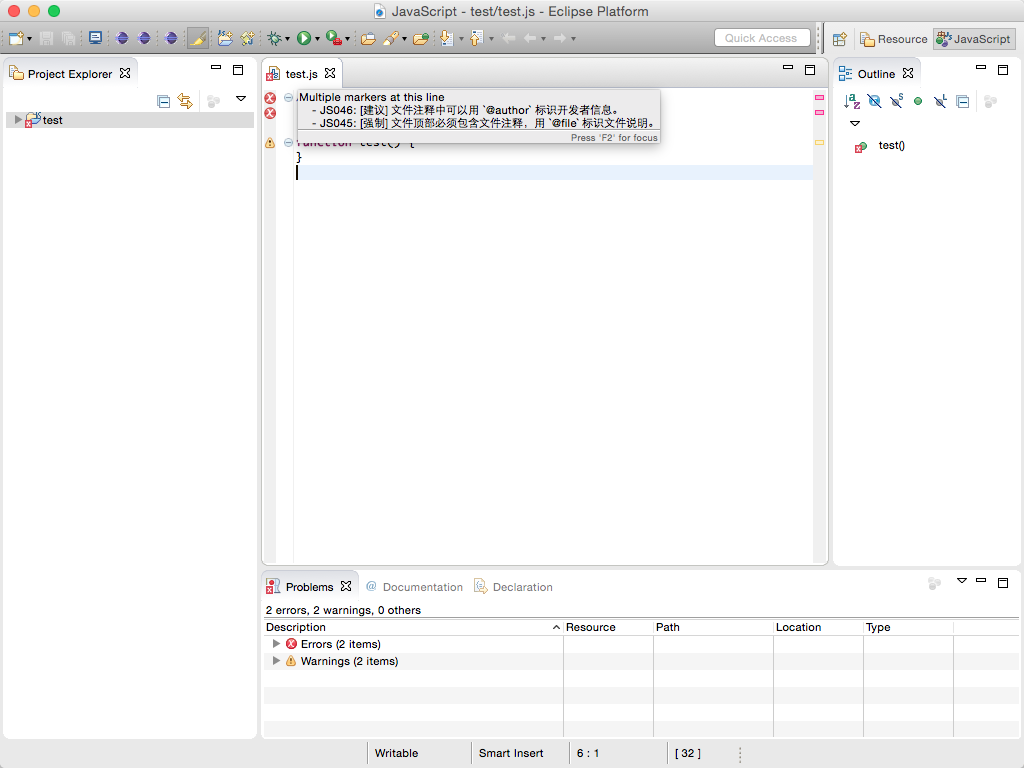Toggle Hide Local Types in Outline
The width and height of the screenshot is (1024, 768).
coord(940,101)
